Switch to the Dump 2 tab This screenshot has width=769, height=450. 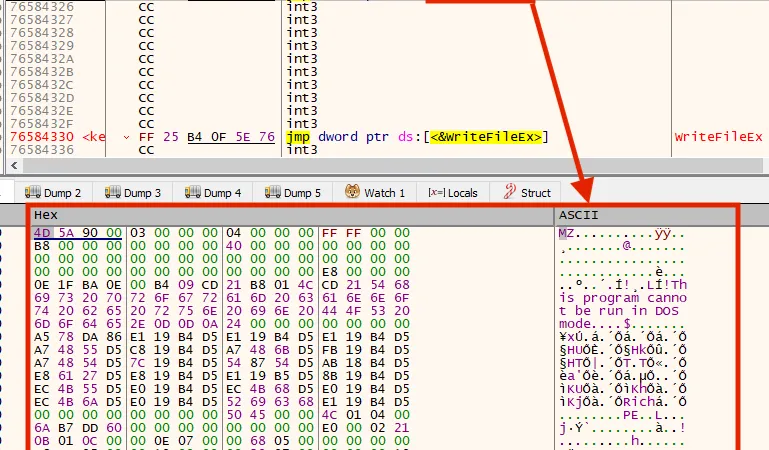click(53, 193)
